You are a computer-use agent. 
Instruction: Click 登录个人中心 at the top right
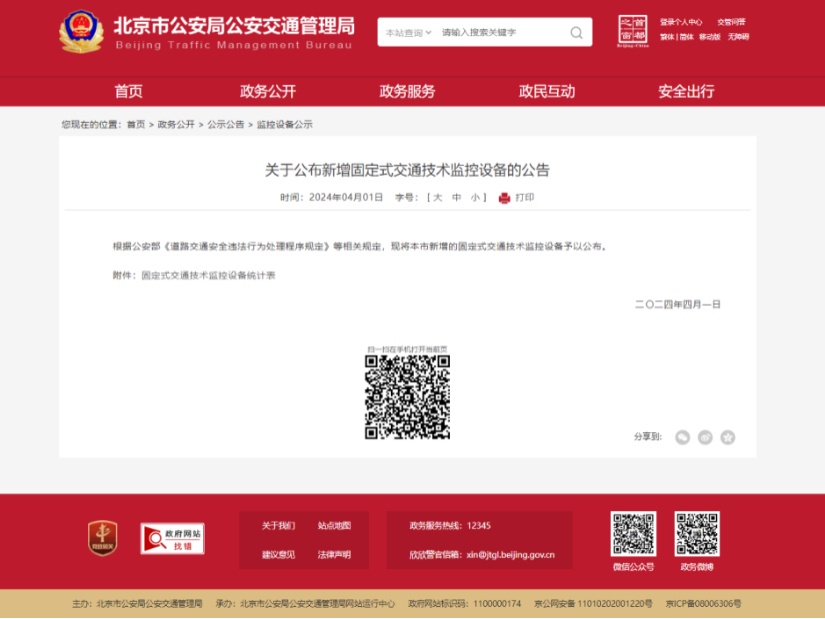point(682,21)
